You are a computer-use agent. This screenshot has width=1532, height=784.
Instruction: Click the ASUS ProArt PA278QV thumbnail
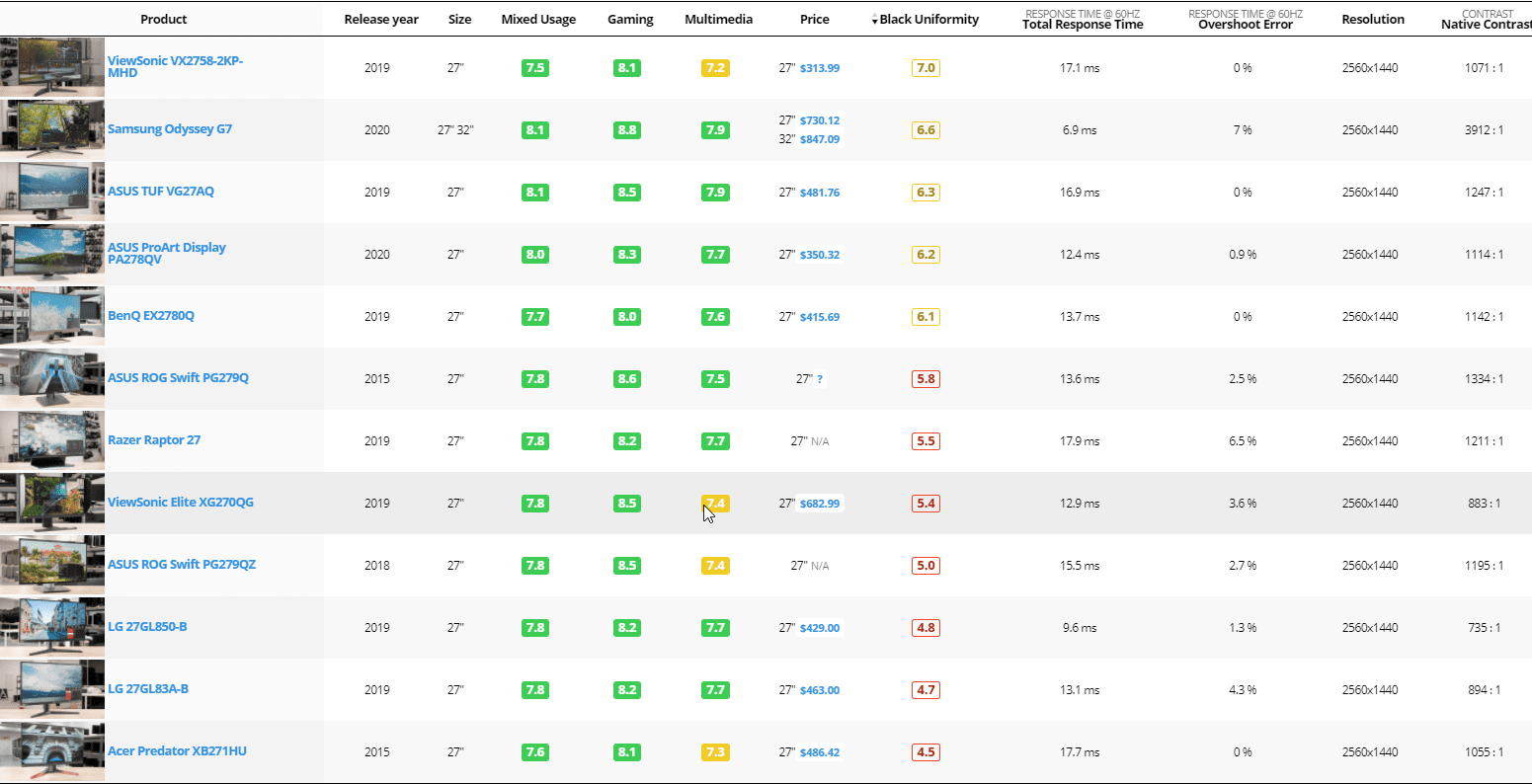[x=52, y=254]
